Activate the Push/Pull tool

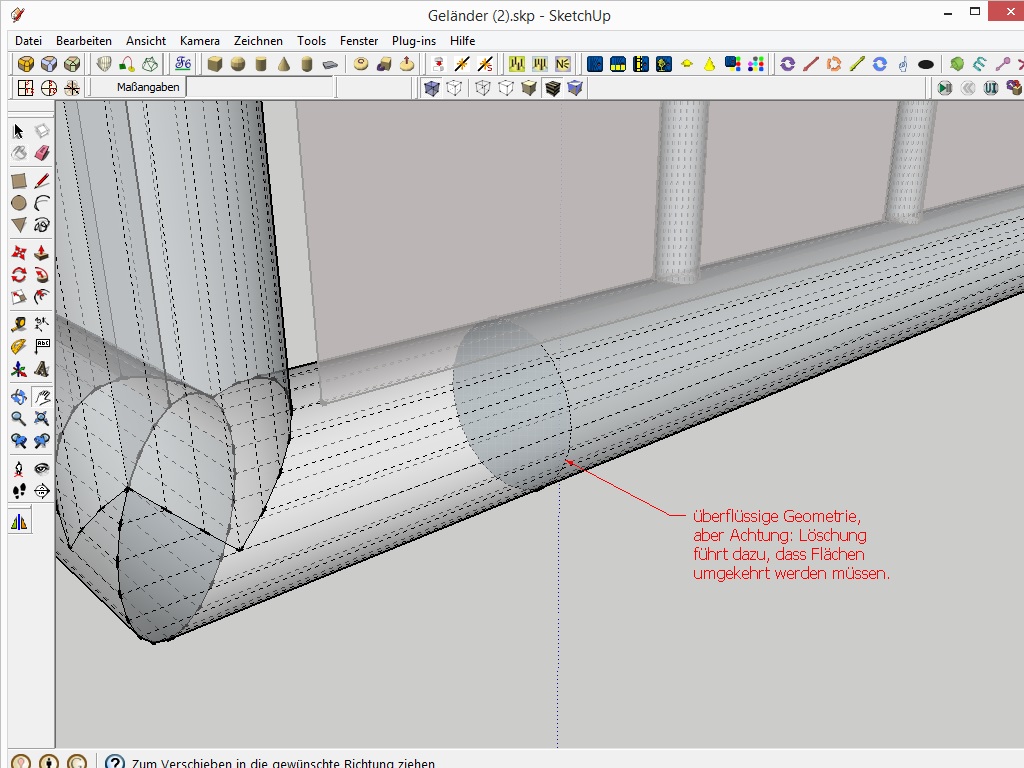[41, 252]
